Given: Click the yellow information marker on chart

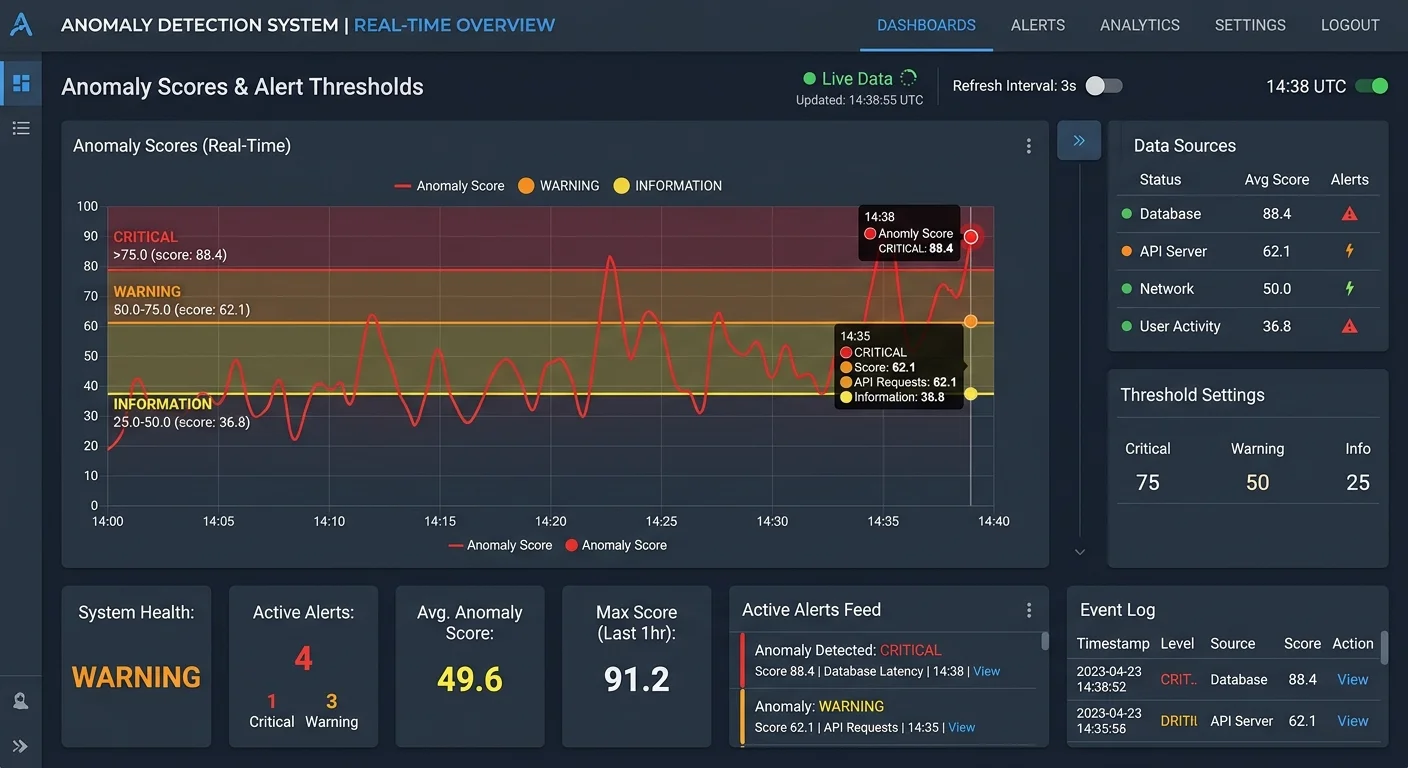Looking at the screenshot, I should pos(971,394).
